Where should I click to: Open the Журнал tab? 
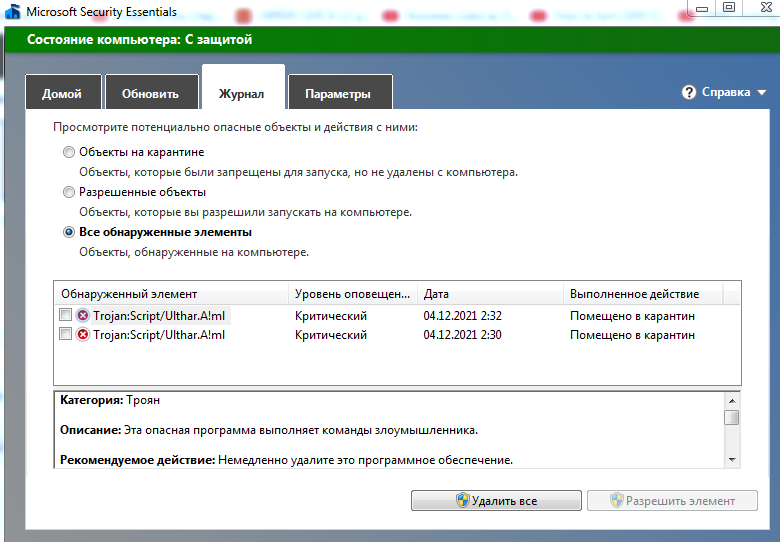click(x=243, y=88)
